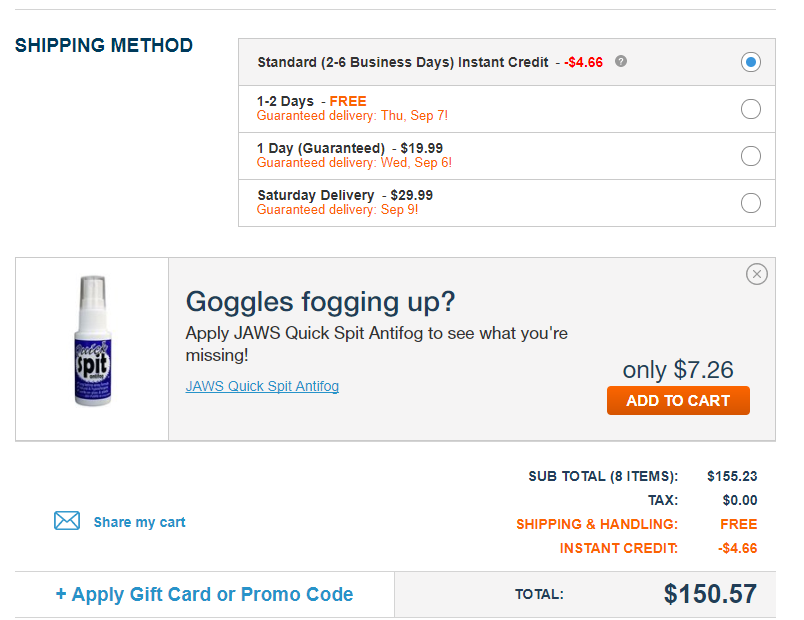Click the Standard Instant Credit option label
804x620 pixels.
pyautogui.click(x=402, y=62)
